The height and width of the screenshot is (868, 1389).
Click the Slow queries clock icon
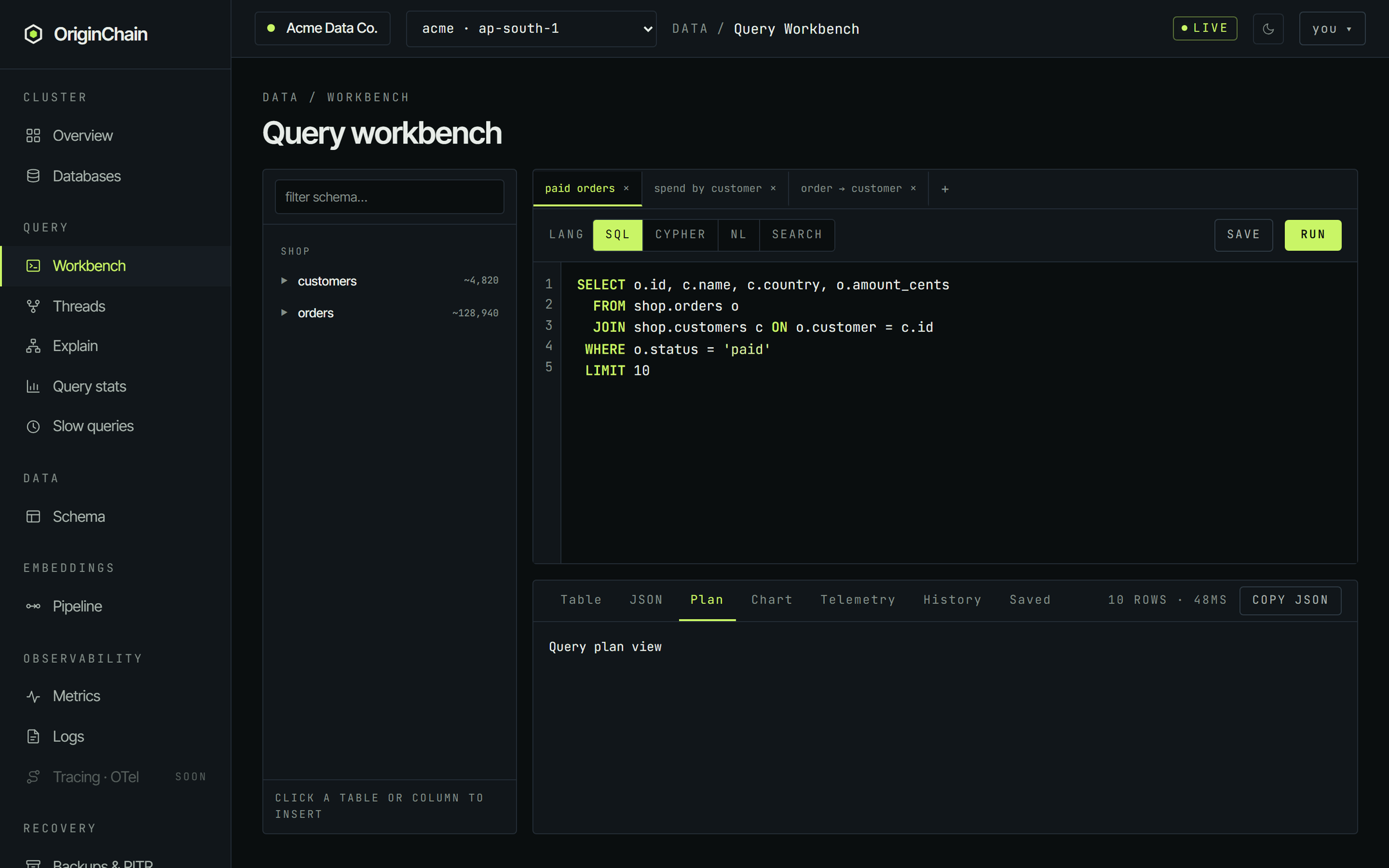[33, 426]
